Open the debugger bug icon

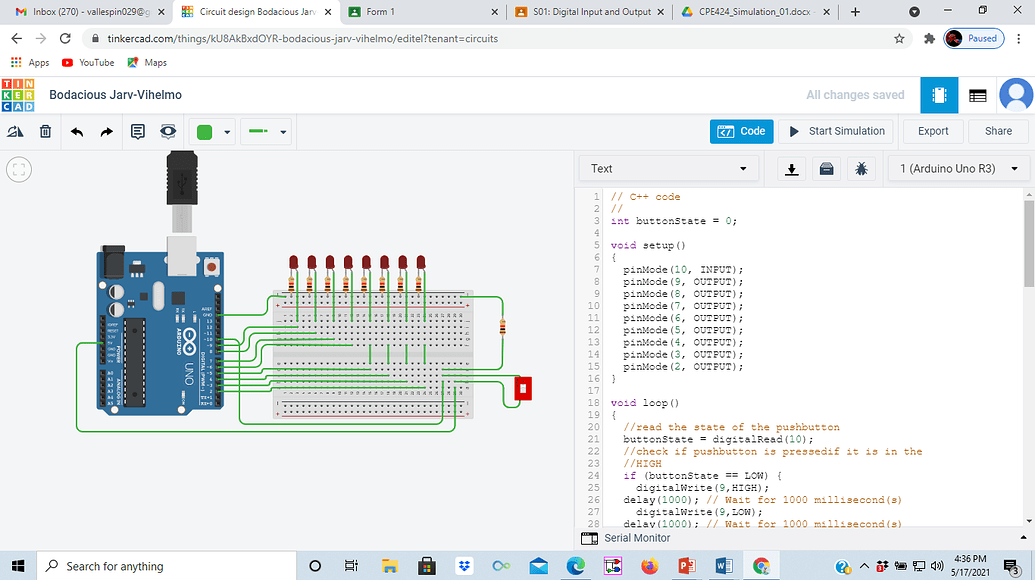(861, 169)
